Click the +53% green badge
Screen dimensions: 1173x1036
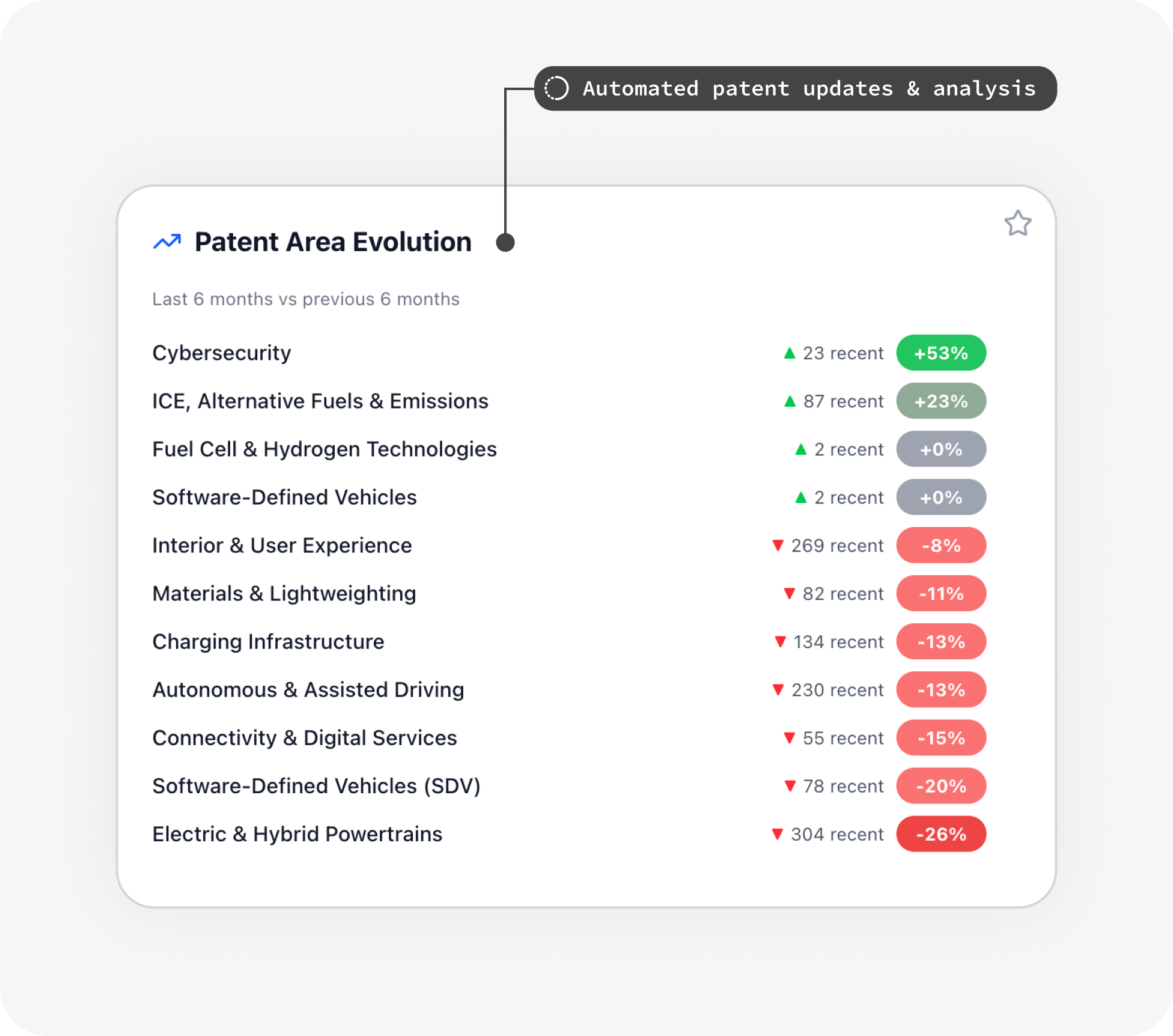(x=940, y=353)
